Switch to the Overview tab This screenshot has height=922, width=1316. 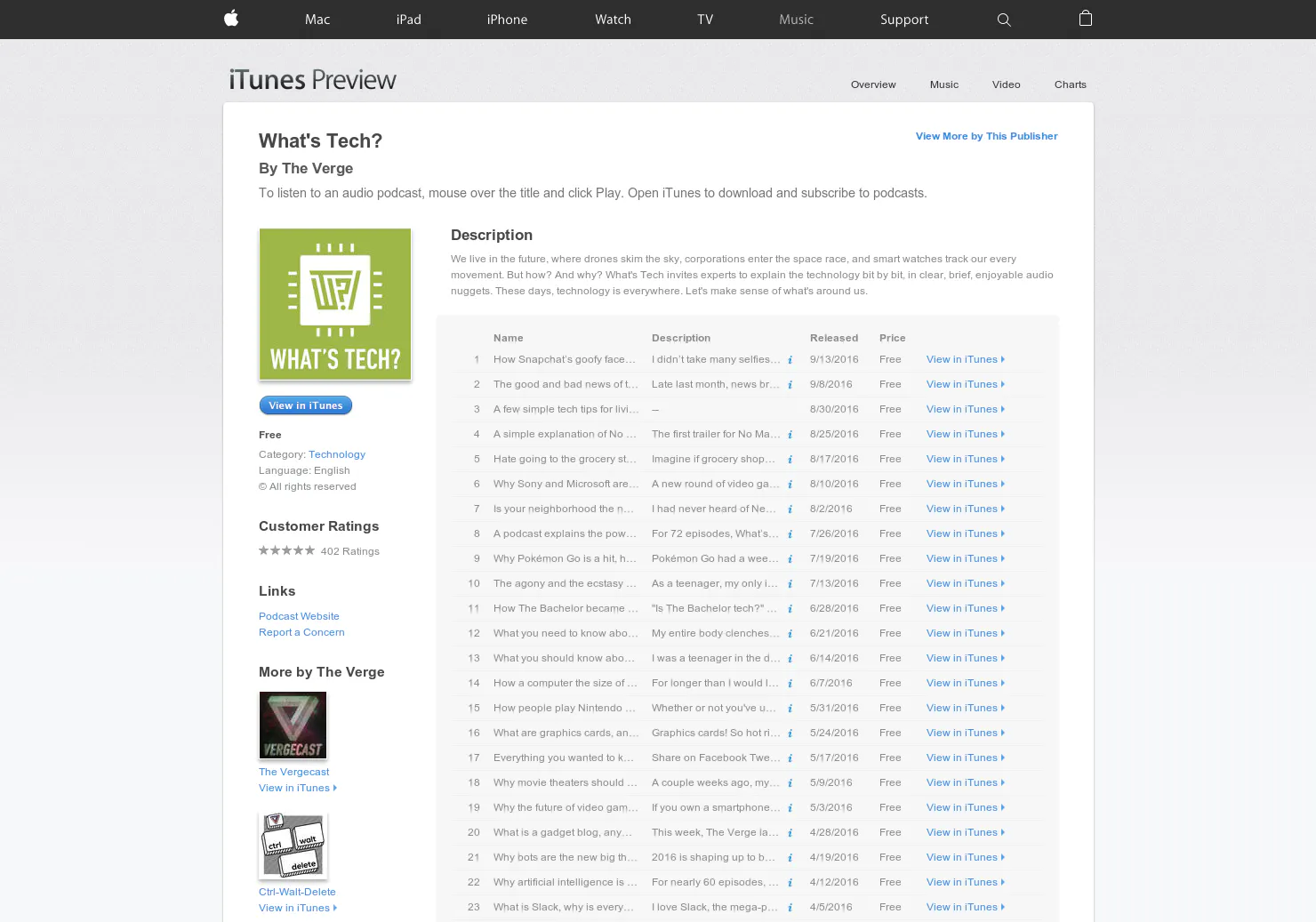coord(873,84)
